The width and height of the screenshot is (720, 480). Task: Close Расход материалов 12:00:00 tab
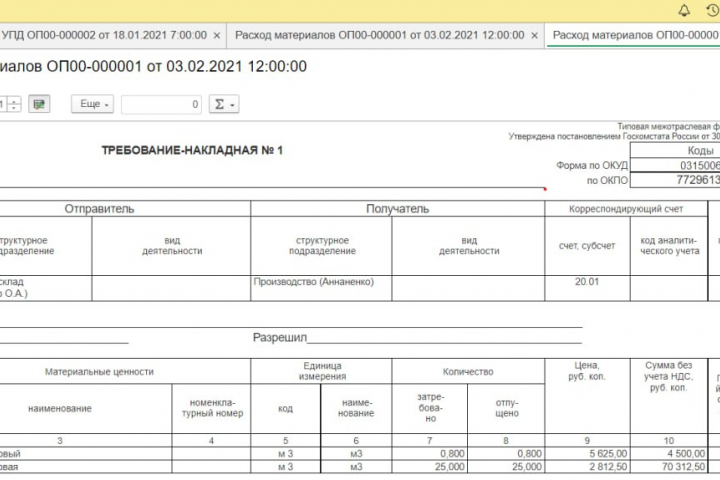click(x=534, y=36)
